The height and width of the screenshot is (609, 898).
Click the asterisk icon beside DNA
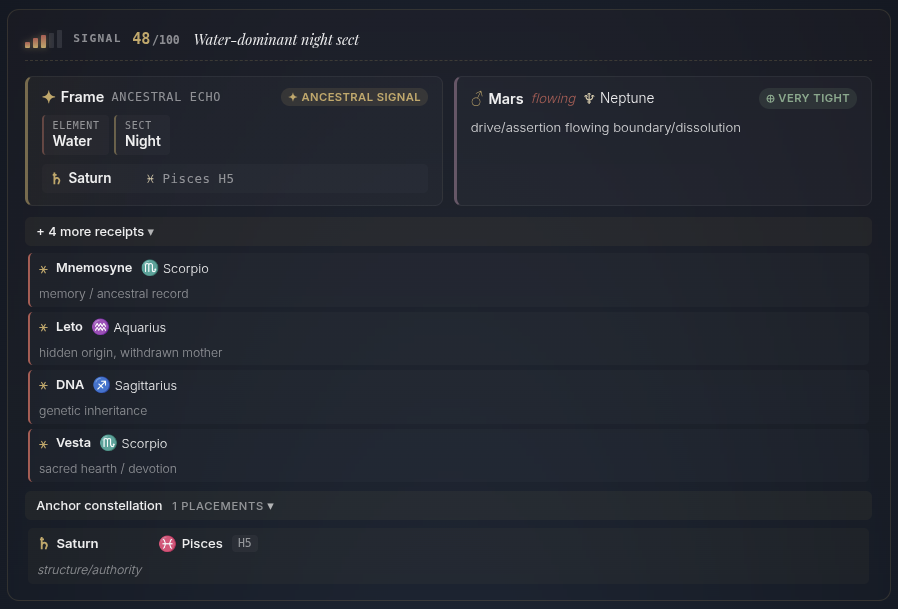coord(44,386)
